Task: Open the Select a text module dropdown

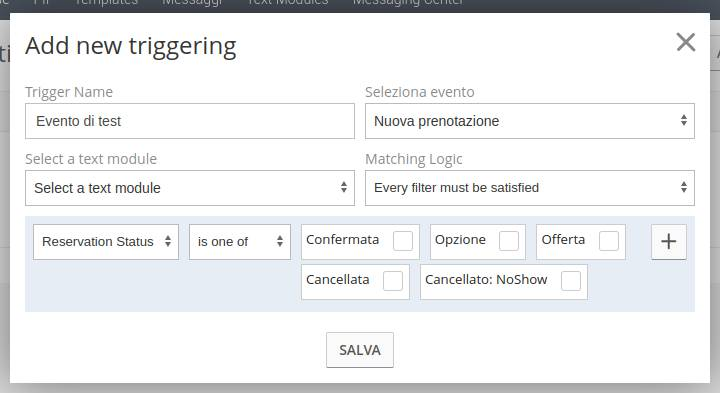Action: pyautogui.click(x=190, y=188)
